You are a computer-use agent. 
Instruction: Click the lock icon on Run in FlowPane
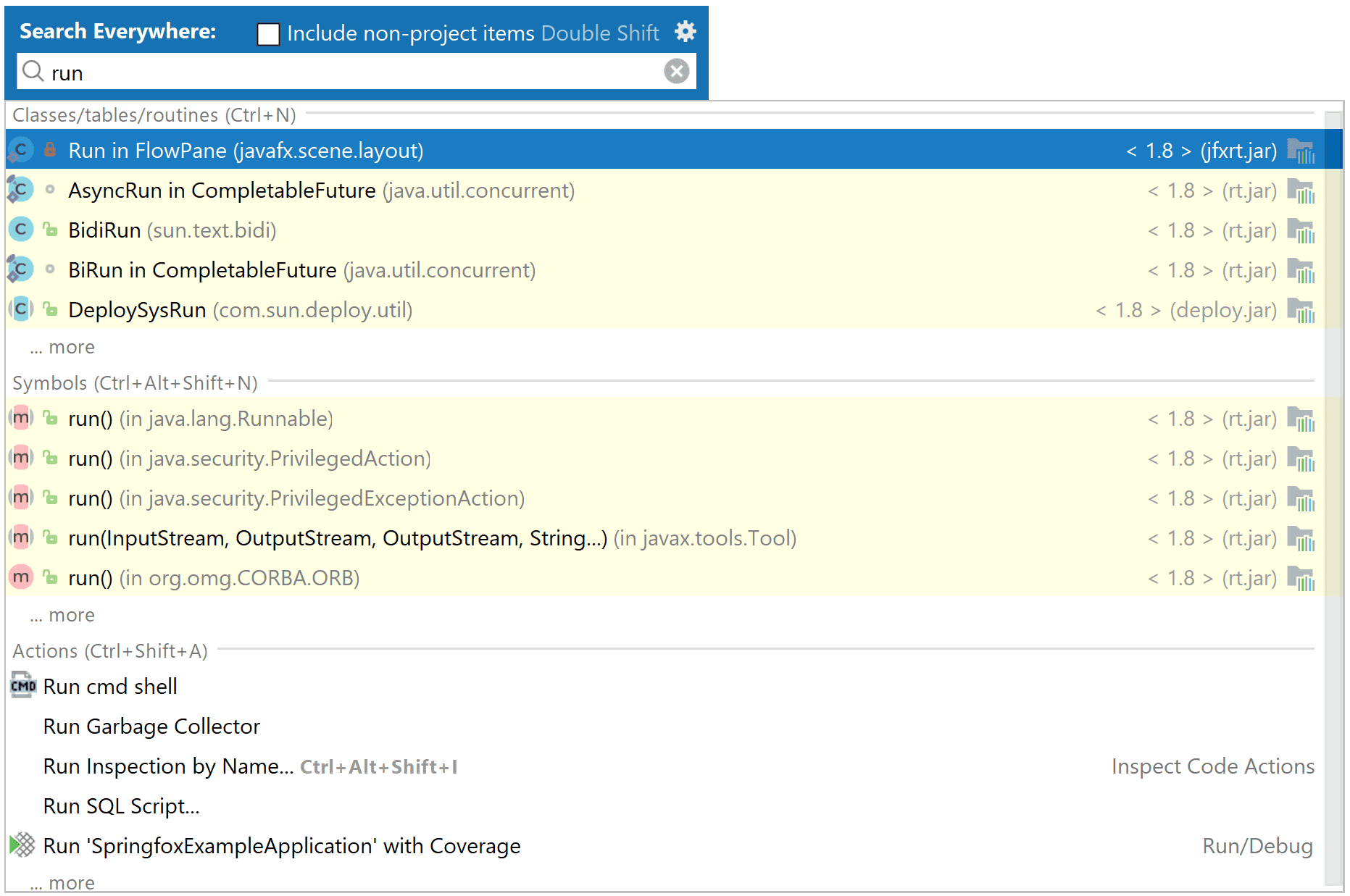point(50,150)
